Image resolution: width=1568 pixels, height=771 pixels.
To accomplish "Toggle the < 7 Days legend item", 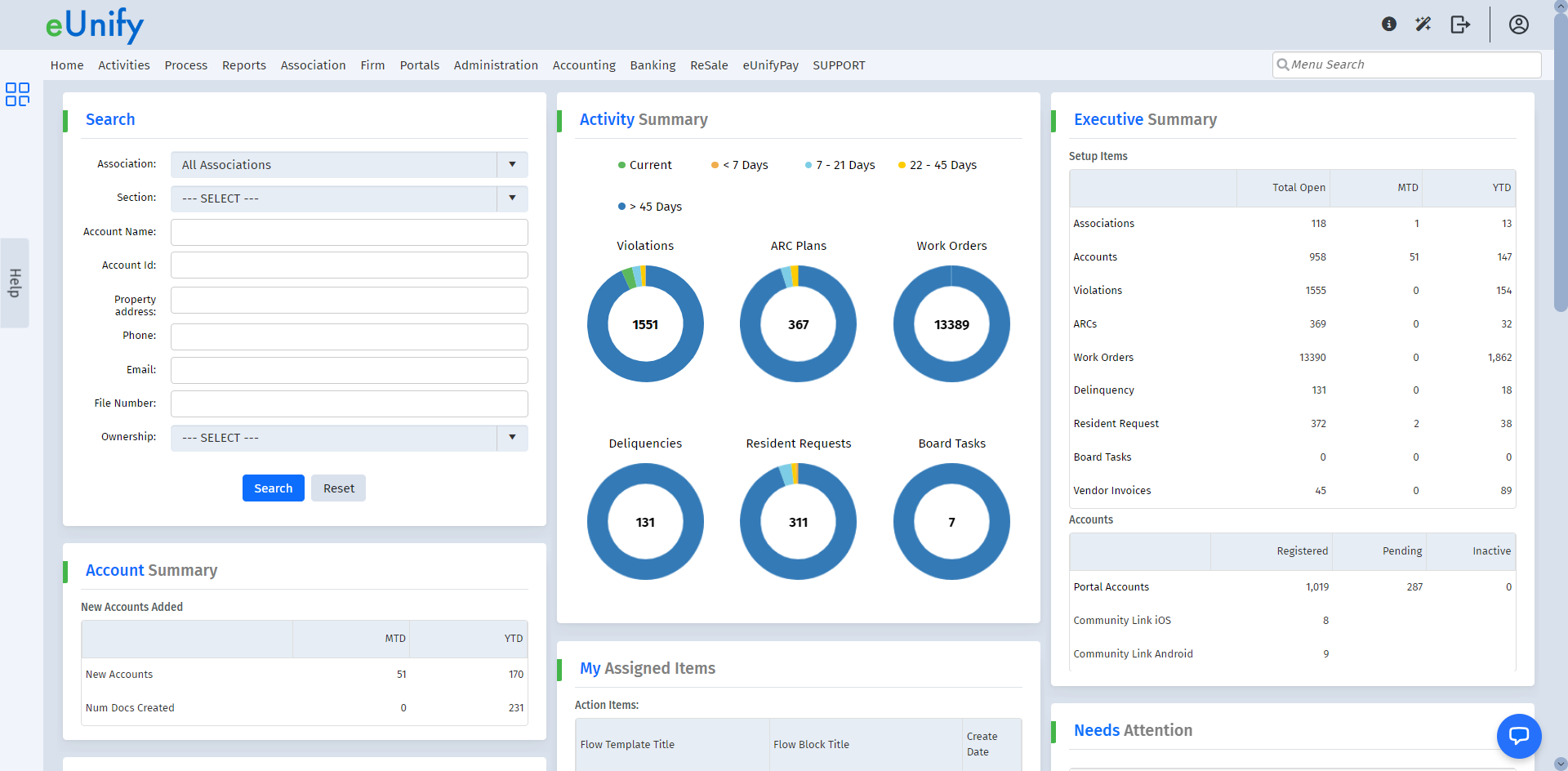I will [740, 165].
